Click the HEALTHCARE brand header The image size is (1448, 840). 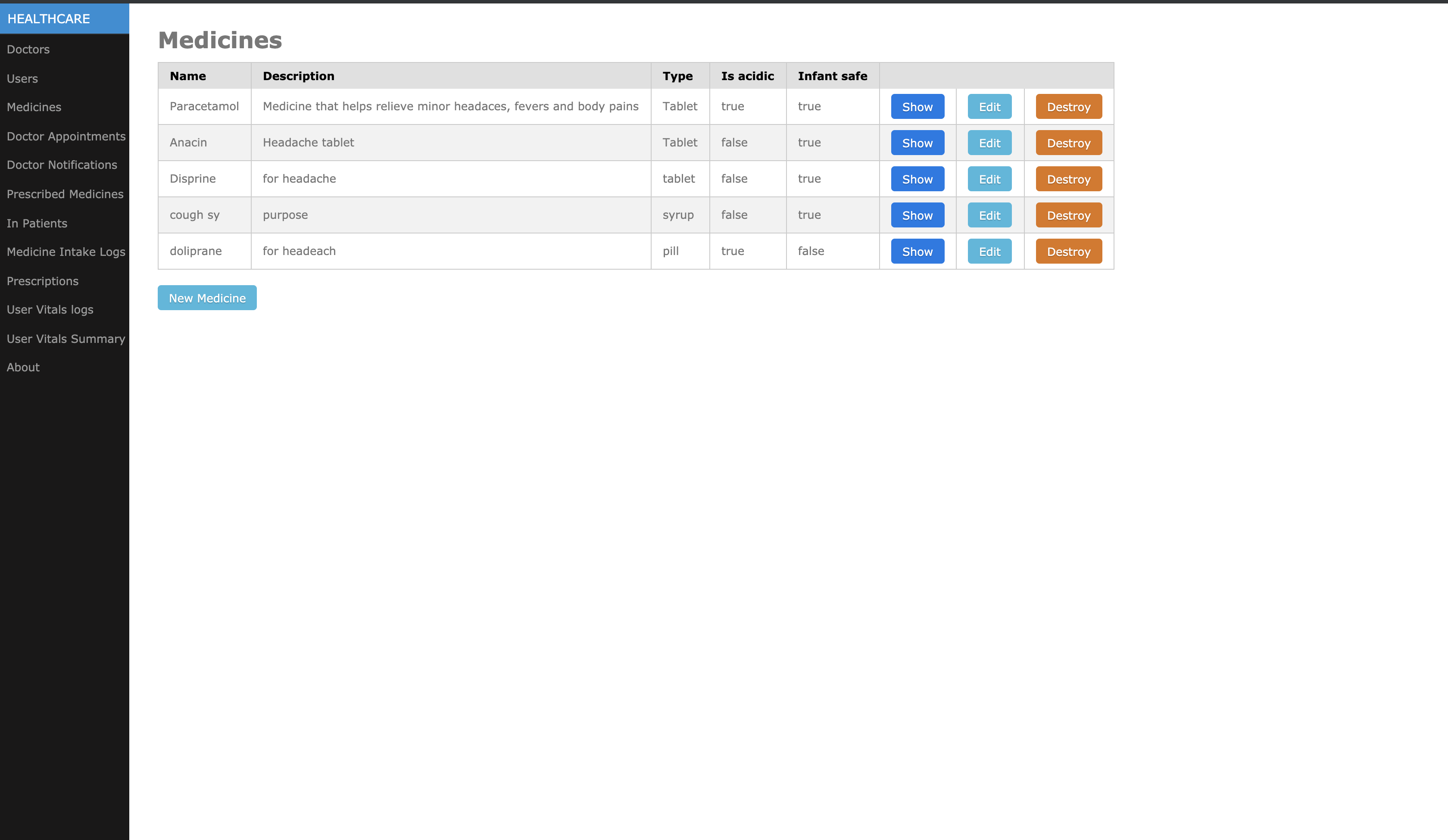(x=49, y=19)
